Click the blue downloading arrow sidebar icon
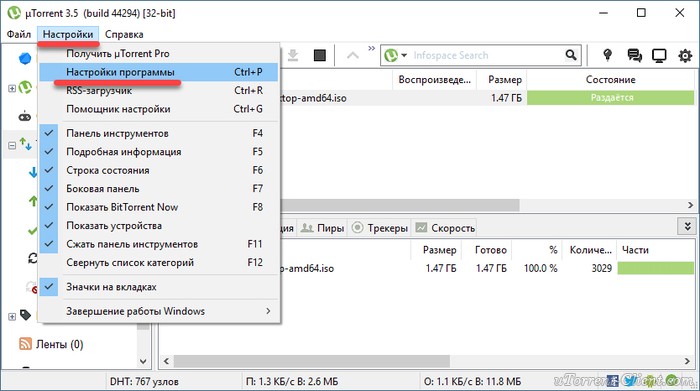 (x=33, y=172)
